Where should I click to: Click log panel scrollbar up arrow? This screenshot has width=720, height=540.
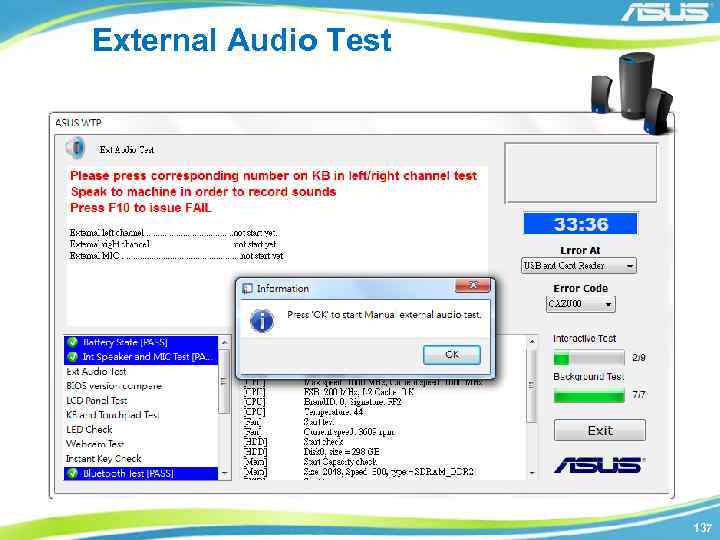[x=531, y=342]
